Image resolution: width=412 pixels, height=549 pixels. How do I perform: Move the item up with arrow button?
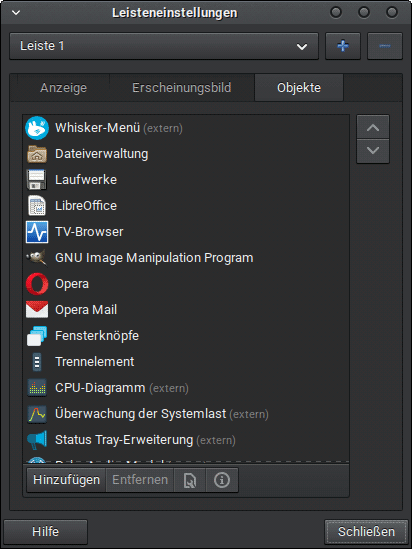point(373,127)
